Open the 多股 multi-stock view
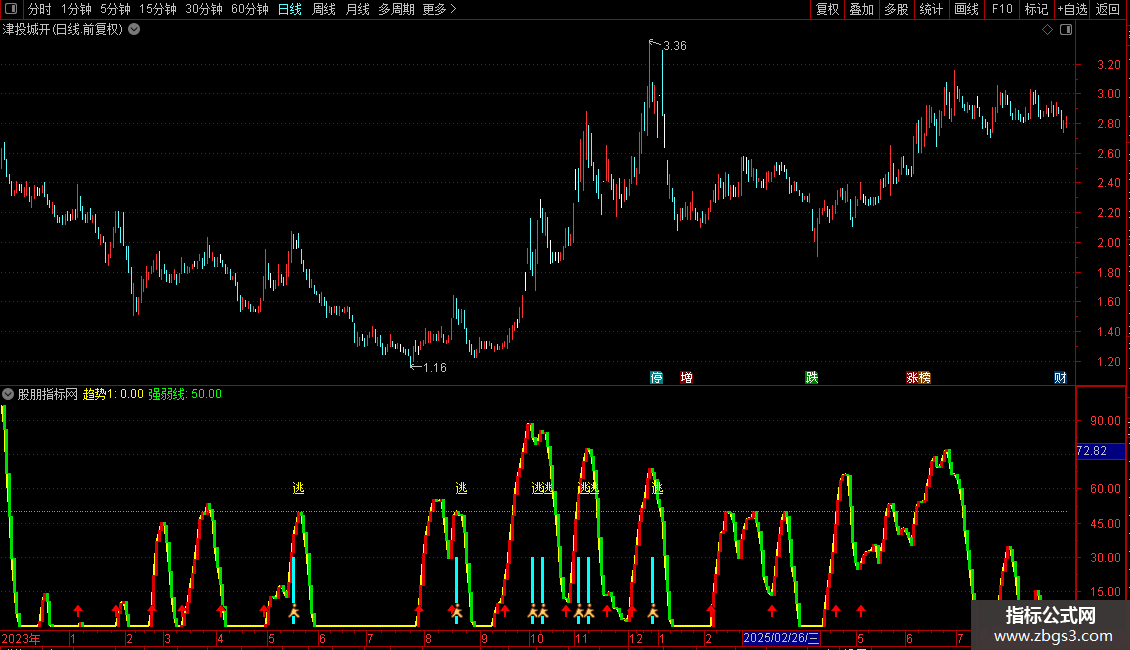The width and height of the screenshot is (1130, 650). pos(896,9)
